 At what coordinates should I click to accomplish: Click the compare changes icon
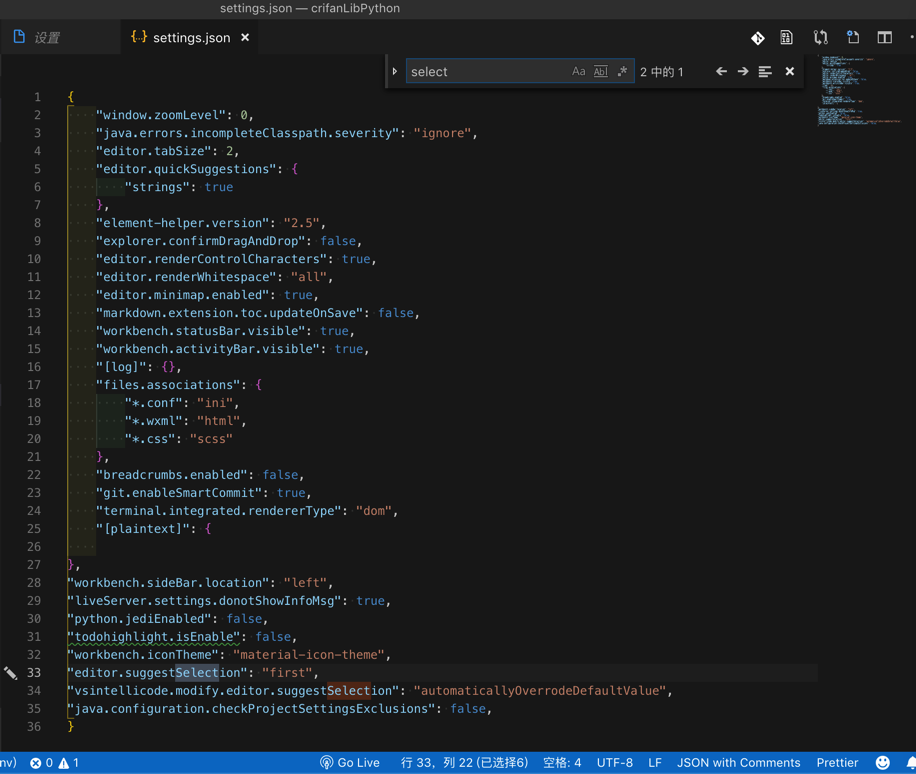point(820,38)
